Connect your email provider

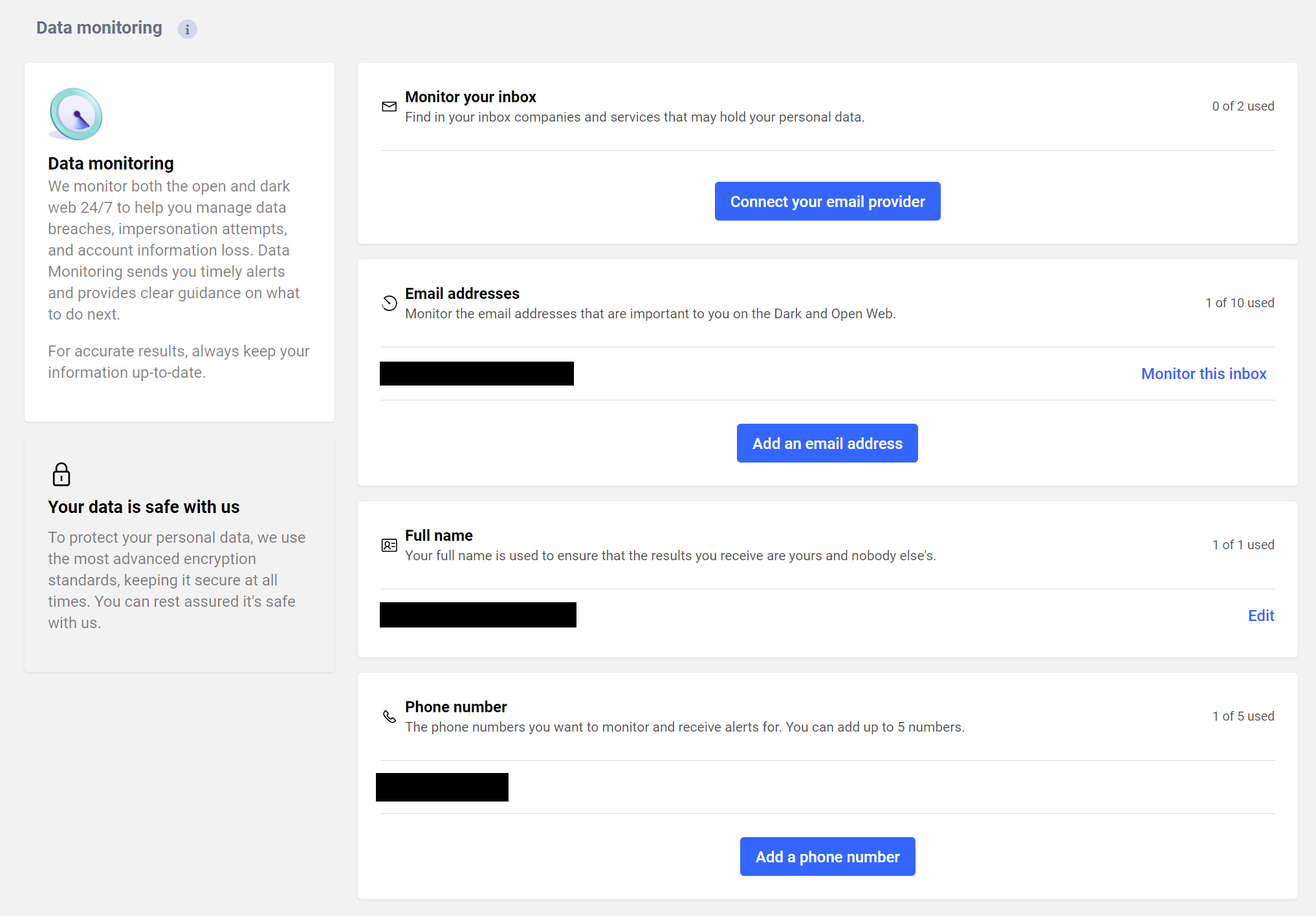click(827, 201)
